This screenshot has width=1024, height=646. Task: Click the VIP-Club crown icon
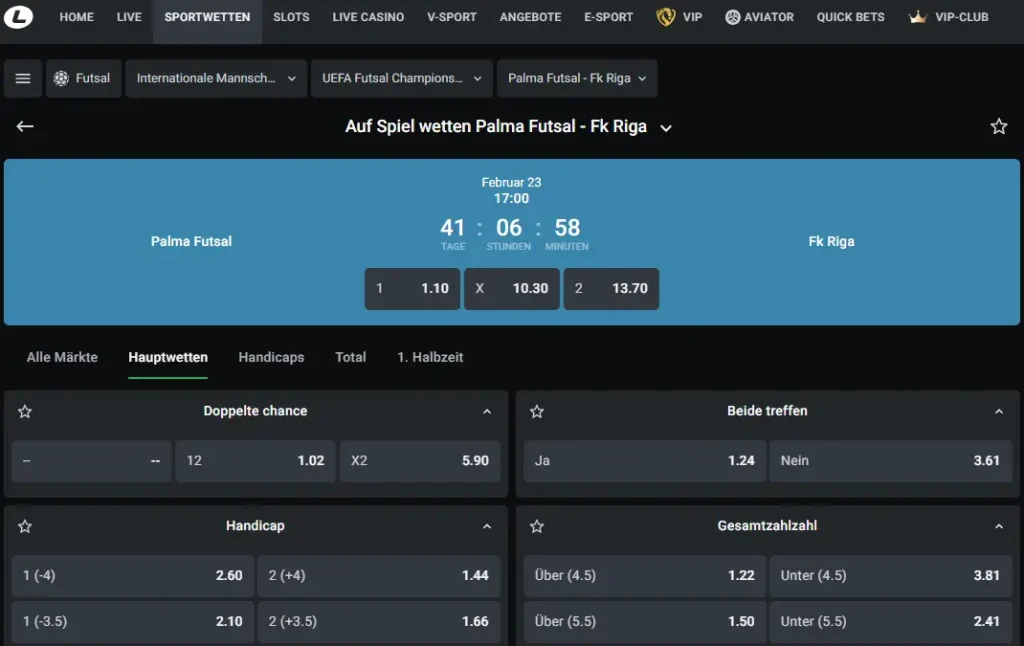(x=917, y=17)
